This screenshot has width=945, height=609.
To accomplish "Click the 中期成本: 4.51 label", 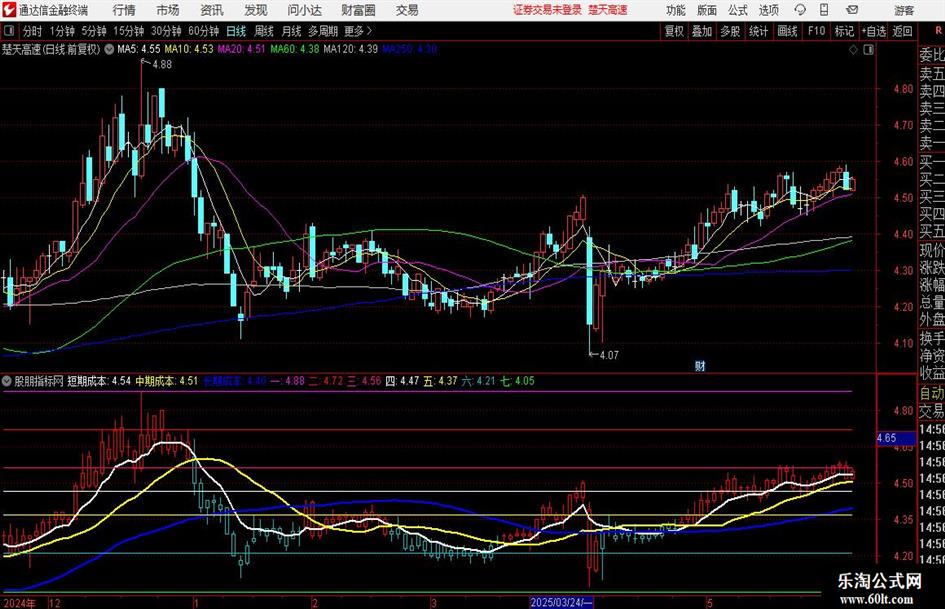I will [x=166, y=380].
